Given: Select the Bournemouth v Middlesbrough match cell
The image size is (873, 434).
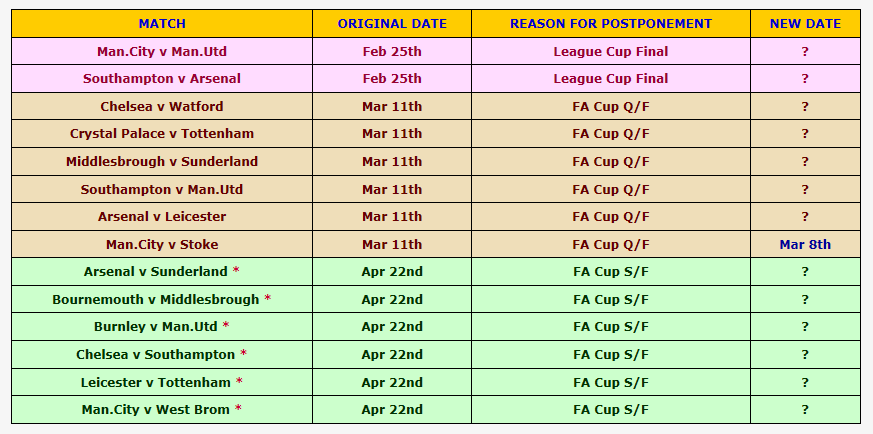Looking at the screenshot, I should click(155, 299).
